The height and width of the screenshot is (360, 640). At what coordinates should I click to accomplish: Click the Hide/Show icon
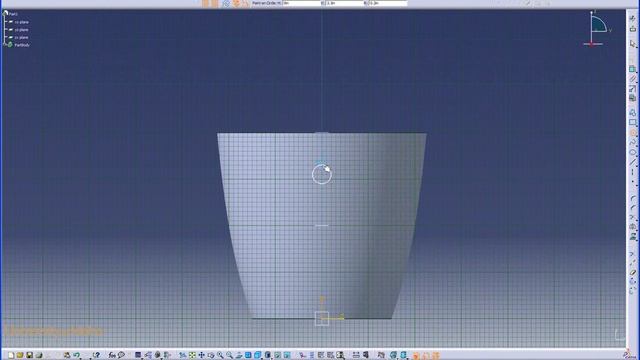(278, 355)
